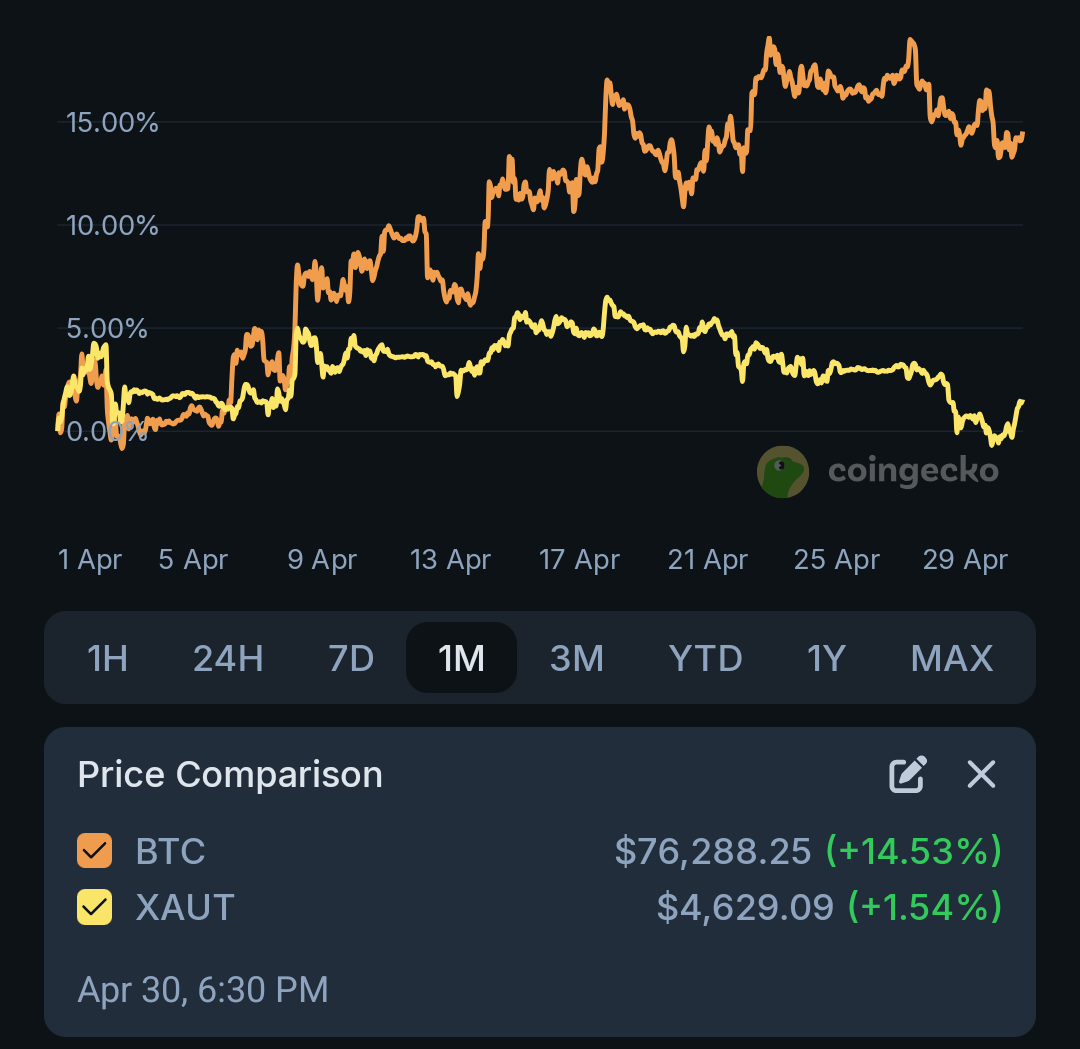This screenshot has width=1080, height=1049.
Task: Switch chart to 3M range
Action: 577,658
